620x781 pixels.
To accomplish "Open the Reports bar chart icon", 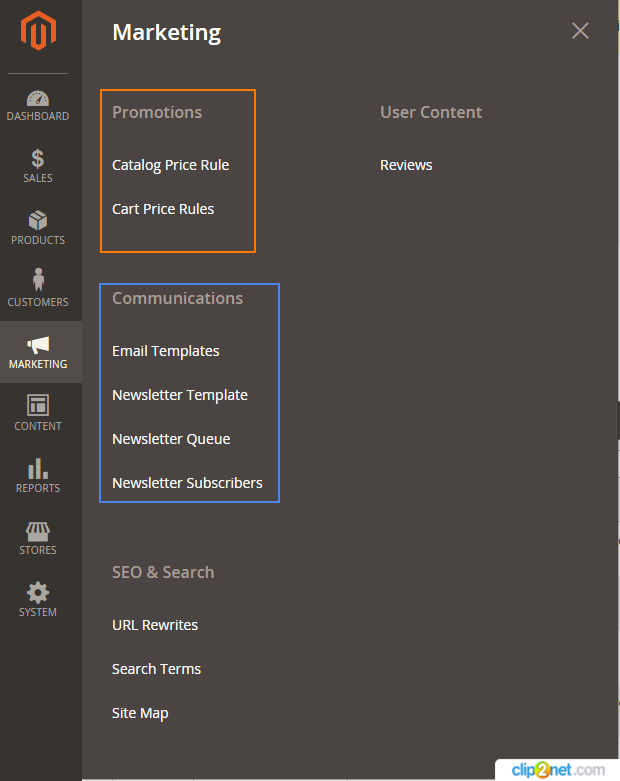I will 38,468.
